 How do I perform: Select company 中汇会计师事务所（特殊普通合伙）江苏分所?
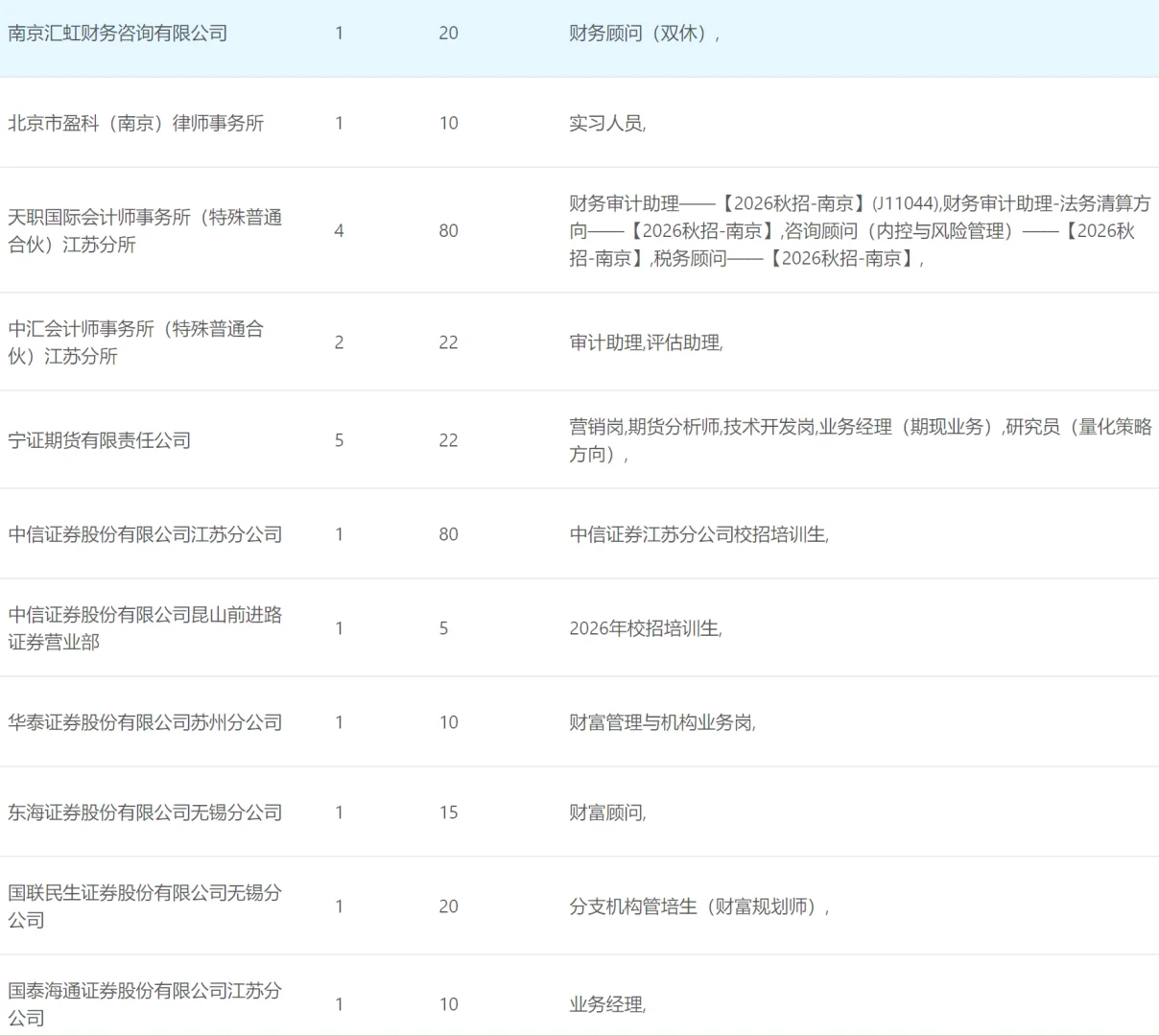[135, 342]
